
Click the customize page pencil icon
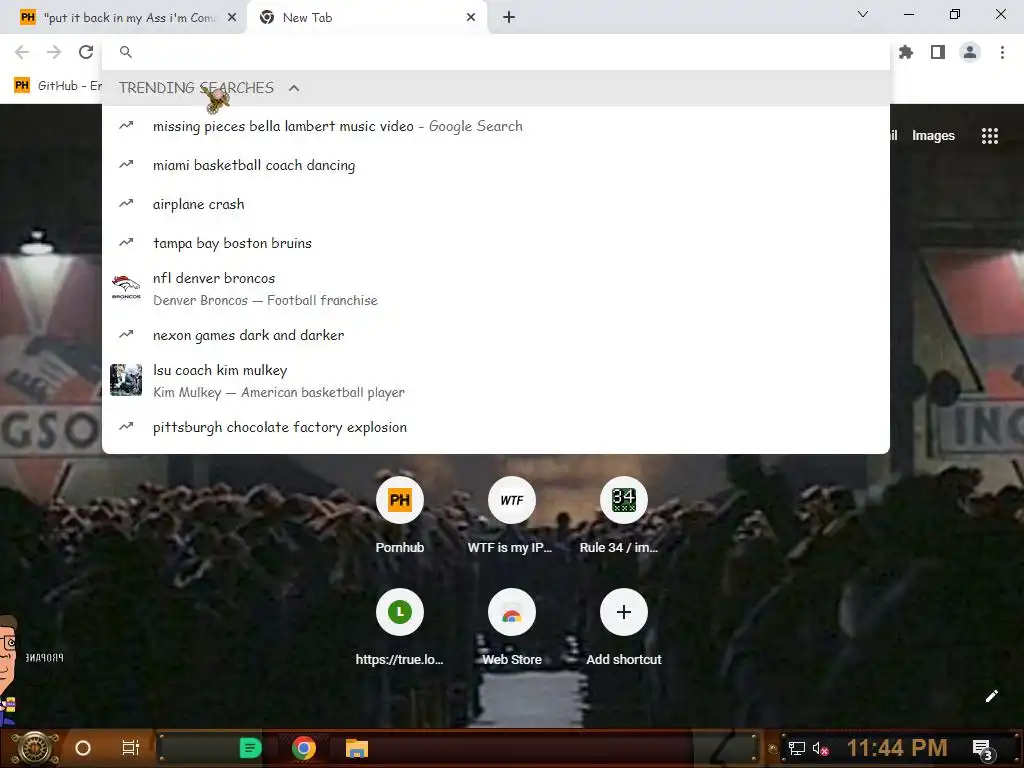[991, 696]
